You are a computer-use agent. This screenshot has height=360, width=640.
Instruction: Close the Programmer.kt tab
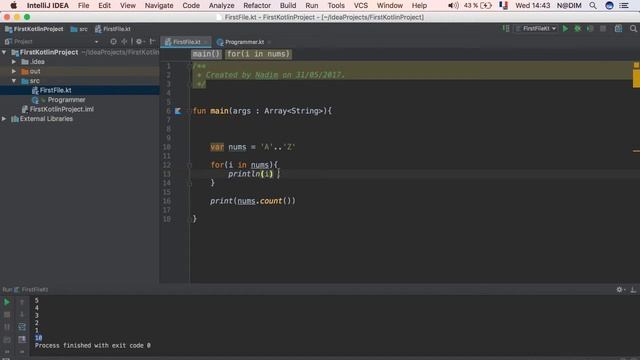(269, 42)
